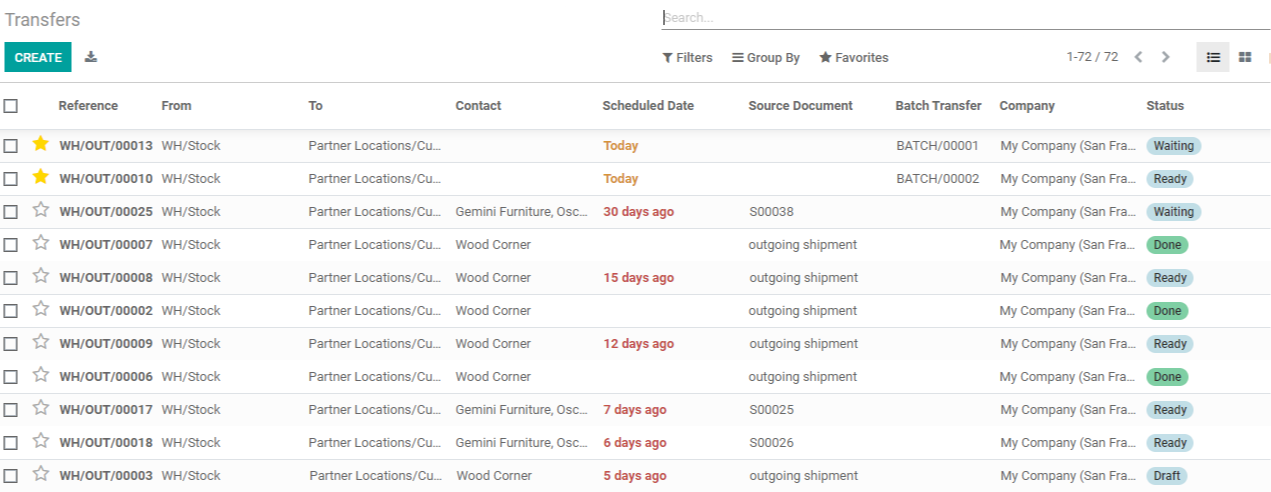Open transfer WH/OUT/00009 record
This screenshot has height=492, width=1271.
(106, 344)
